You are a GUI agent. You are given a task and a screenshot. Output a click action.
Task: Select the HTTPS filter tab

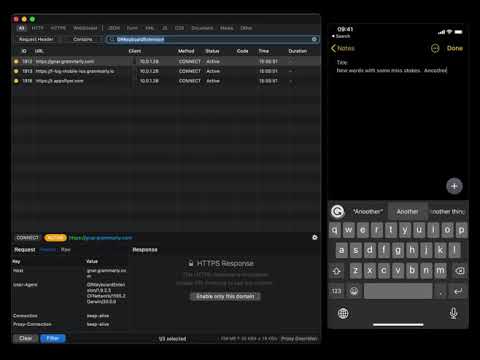[58, 28]
